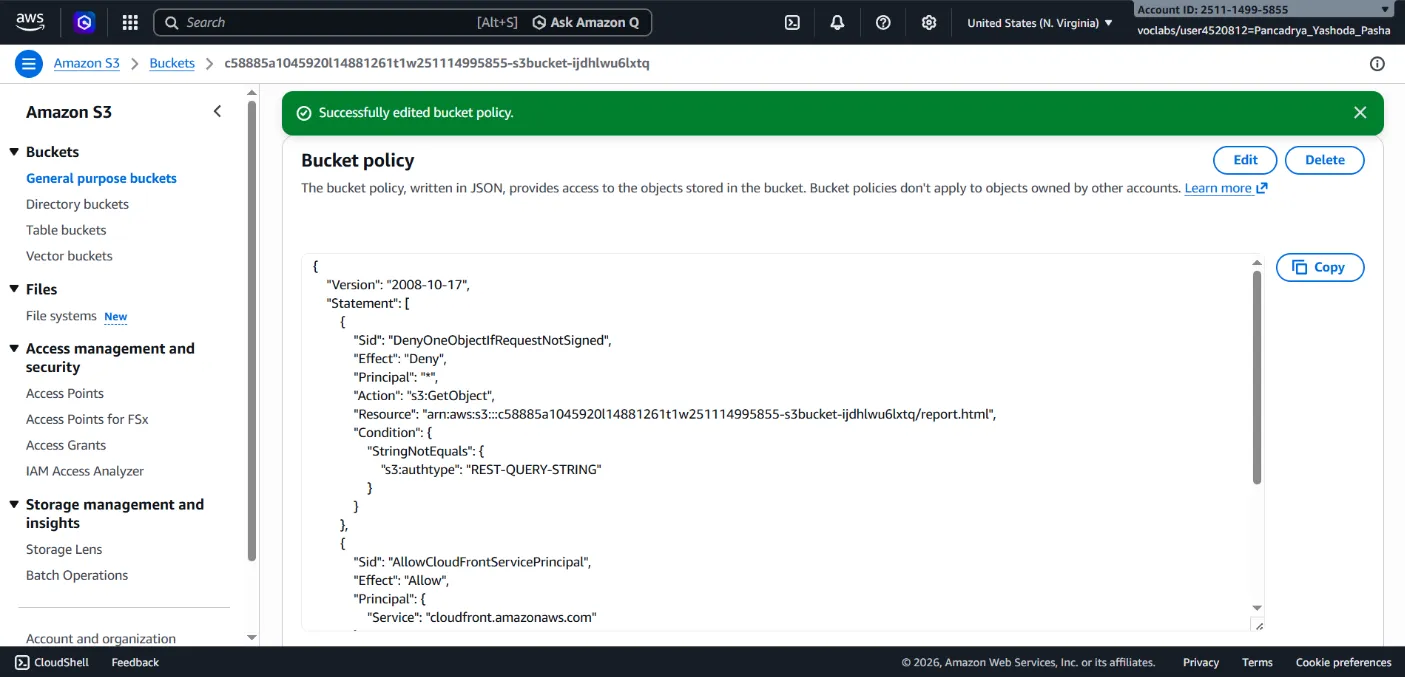1405x677 pixels.
Task: Click the "AllowCloudFrontServicePrincipal" Sid text
Action: [489, 562]
